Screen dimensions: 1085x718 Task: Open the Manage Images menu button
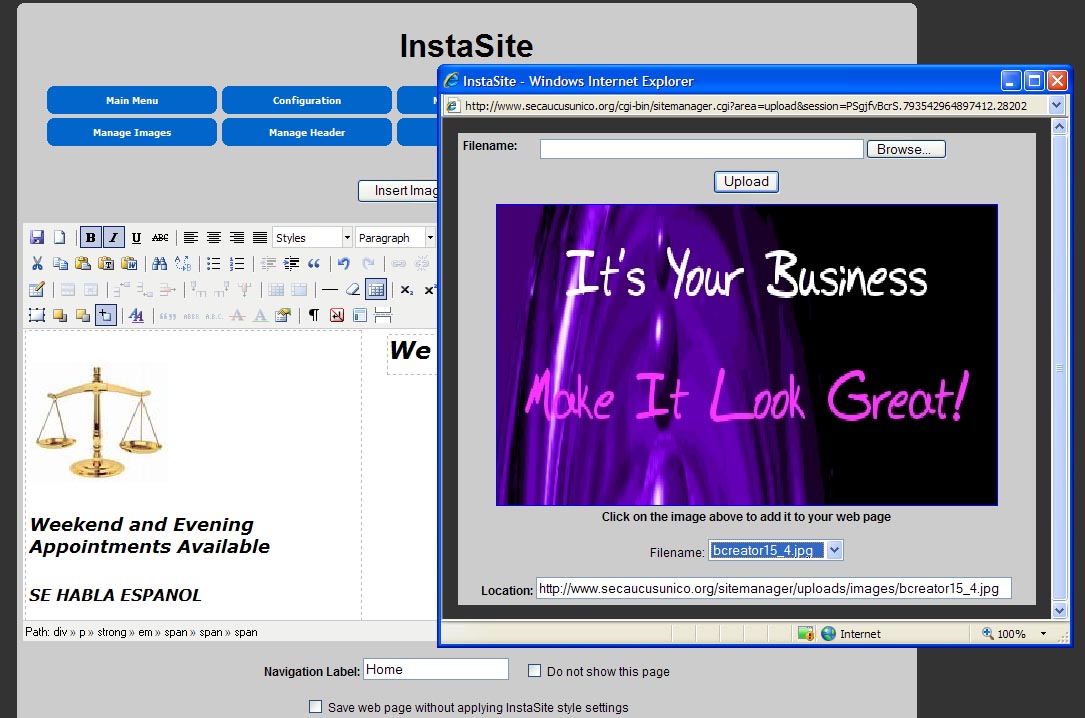pyautogui.click(x=132, y=132)
